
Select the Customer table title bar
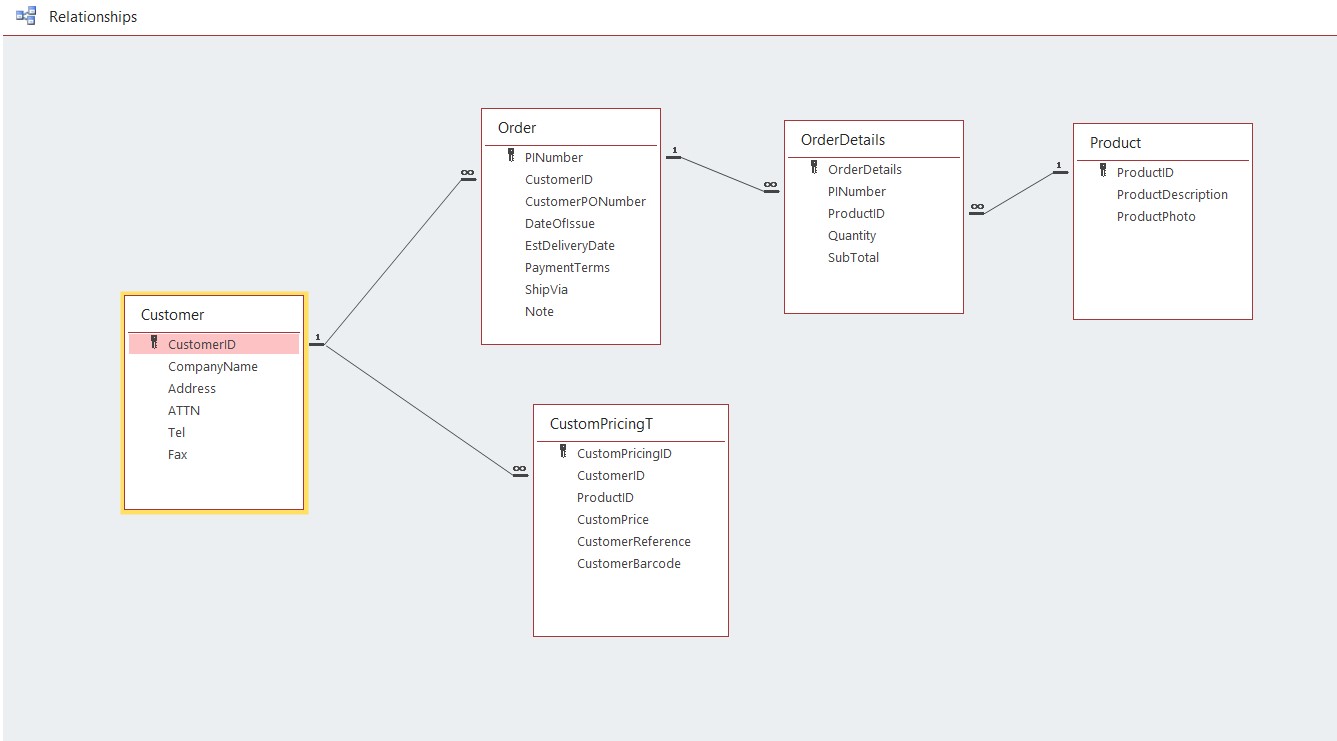214,315
